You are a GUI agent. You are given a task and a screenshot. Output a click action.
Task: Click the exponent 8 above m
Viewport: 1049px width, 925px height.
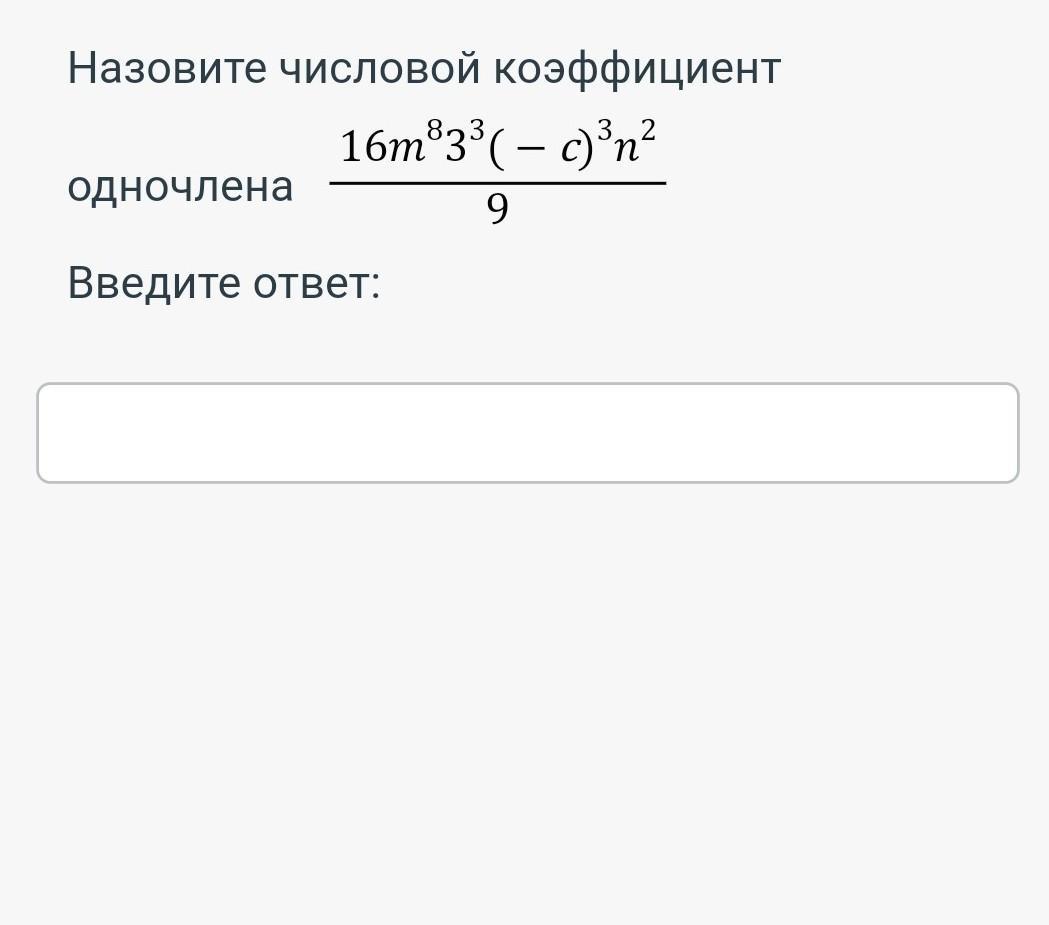pos(436,133)
